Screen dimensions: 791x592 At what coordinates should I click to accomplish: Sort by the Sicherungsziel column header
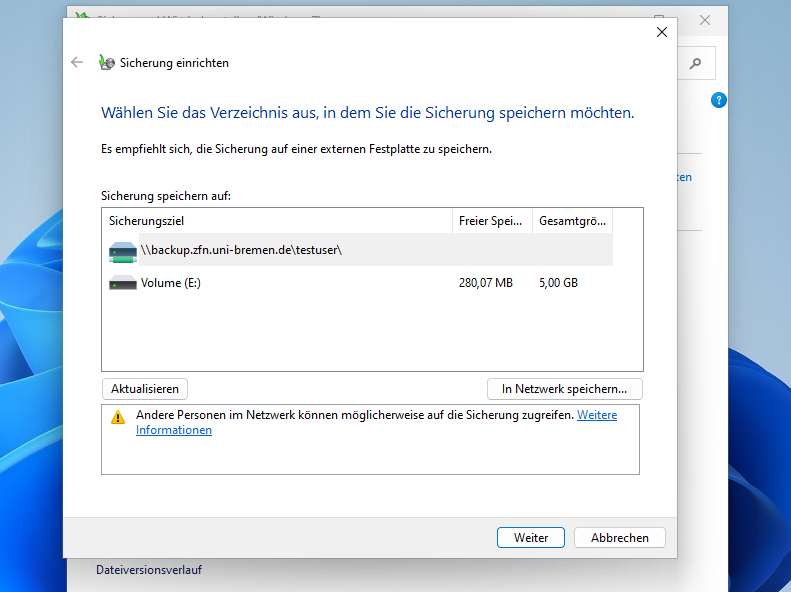pyautogui.click(x=277, y=220)
